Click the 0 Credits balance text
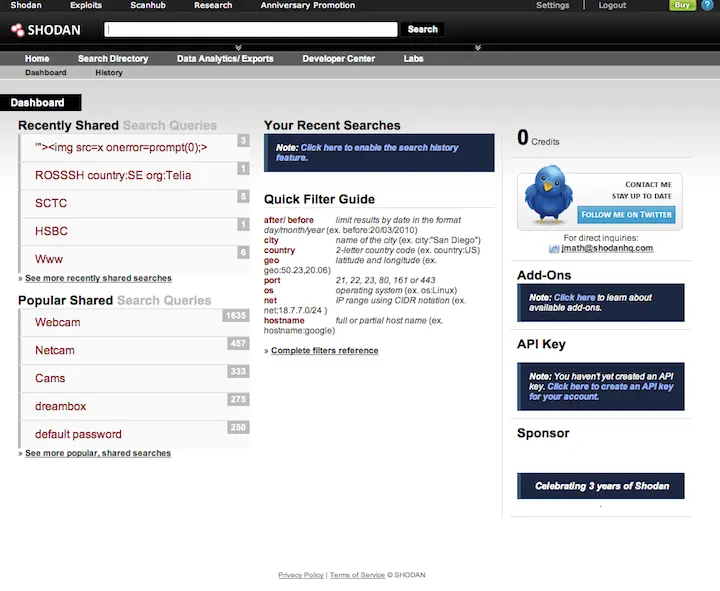Viewport: 720px width, 591px height. pos(538,138)
